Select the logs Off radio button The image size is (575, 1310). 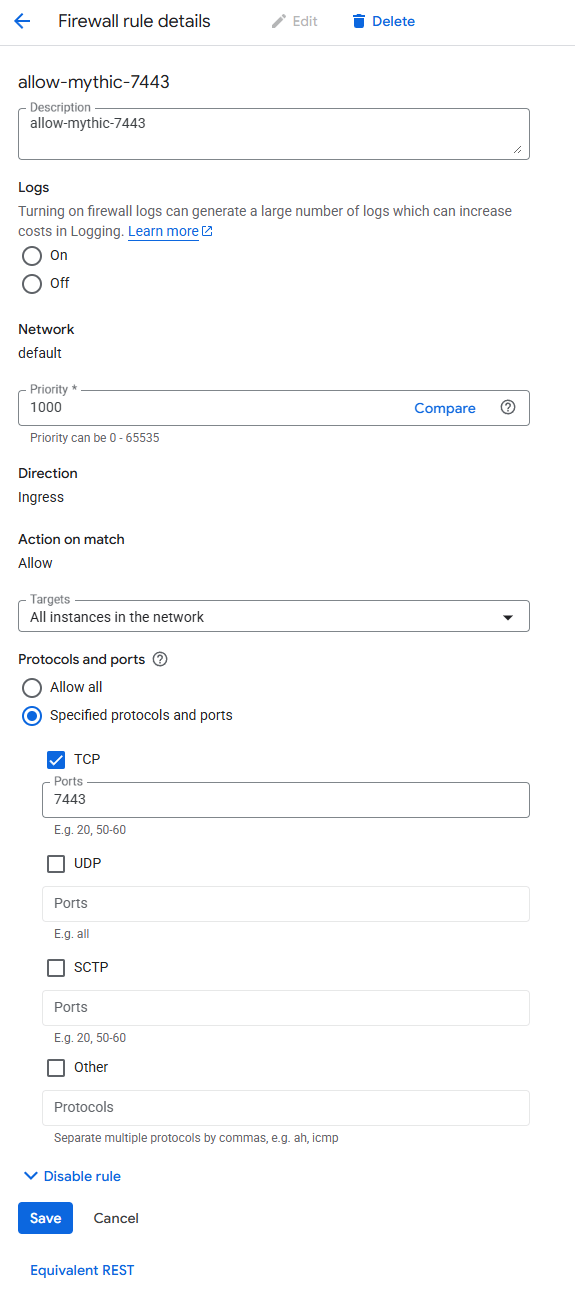32,284
